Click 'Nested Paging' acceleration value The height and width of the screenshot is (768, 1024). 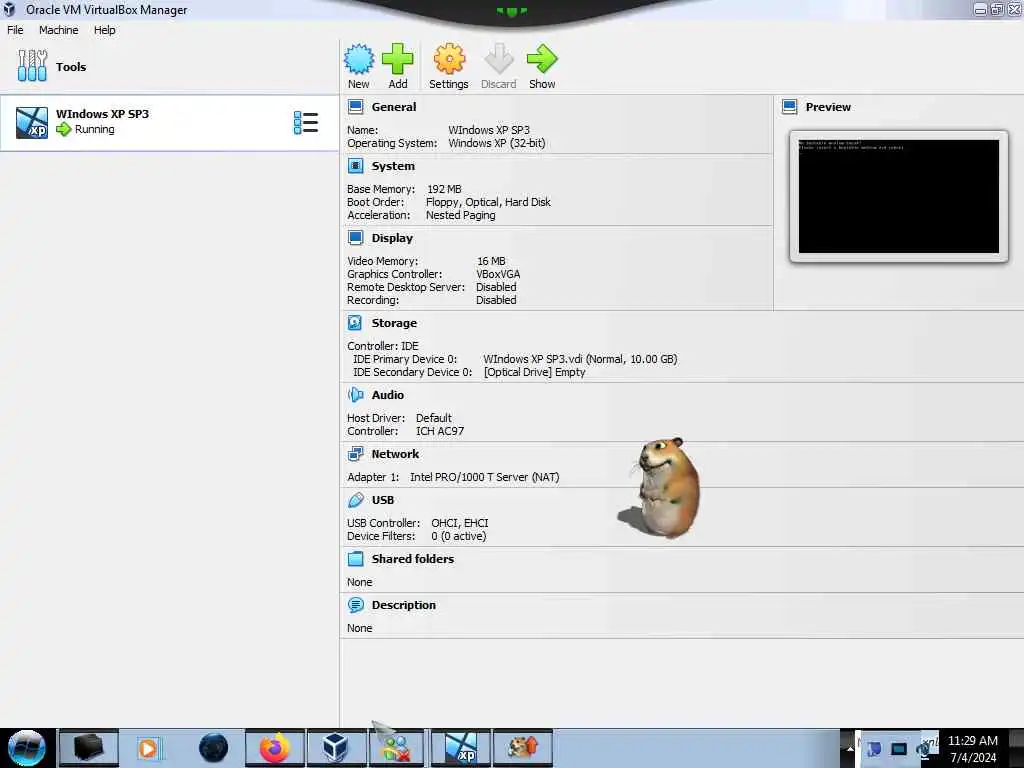(460, 216)
